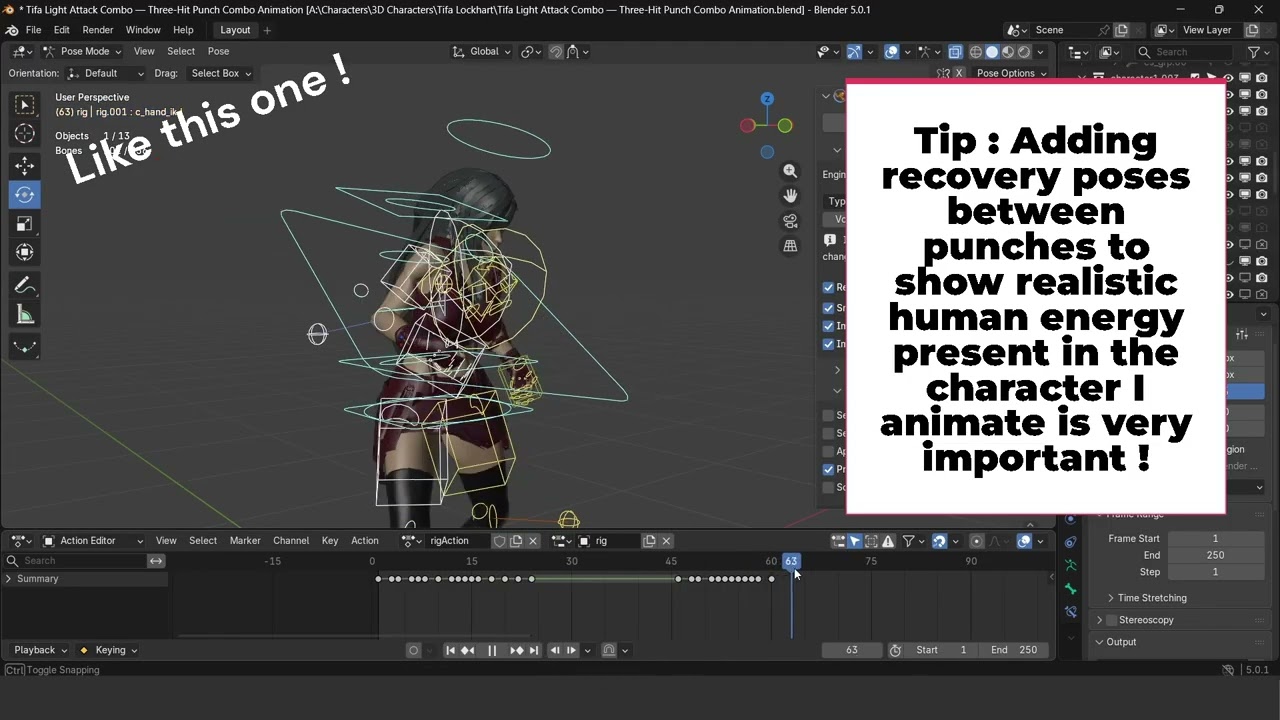Collapse the Output panel
1280x720 pixels.
[1100, 642]
